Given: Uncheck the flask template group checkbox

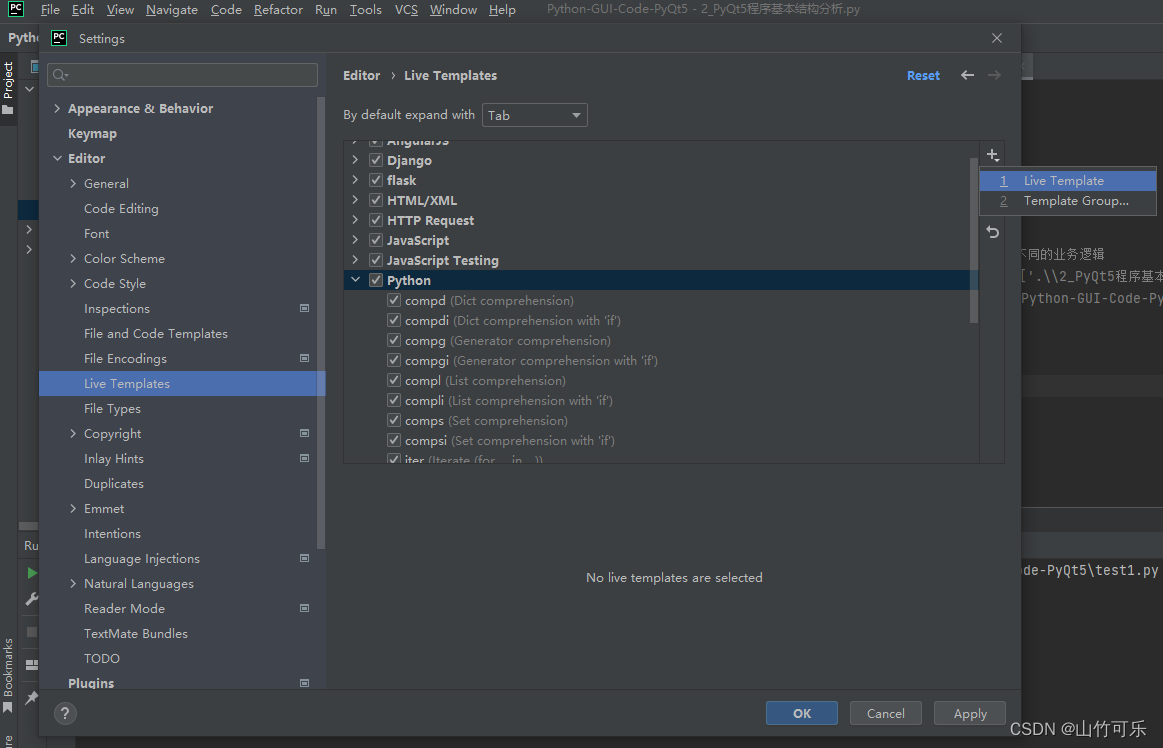Looking at the screenshot, I should (x=376, y=180).
